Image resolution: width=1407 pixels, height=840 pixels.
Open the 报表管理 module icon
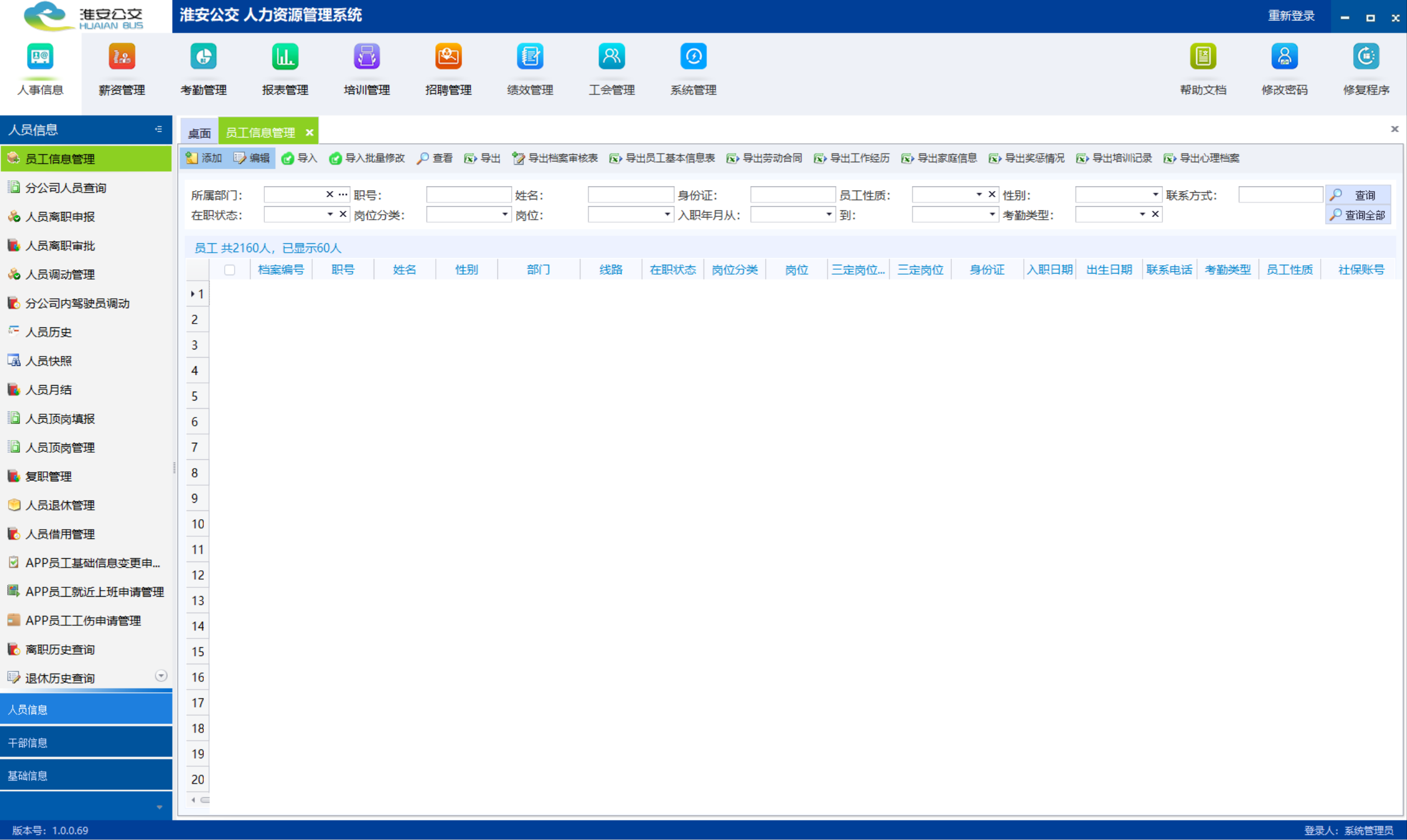click(285, 57)
